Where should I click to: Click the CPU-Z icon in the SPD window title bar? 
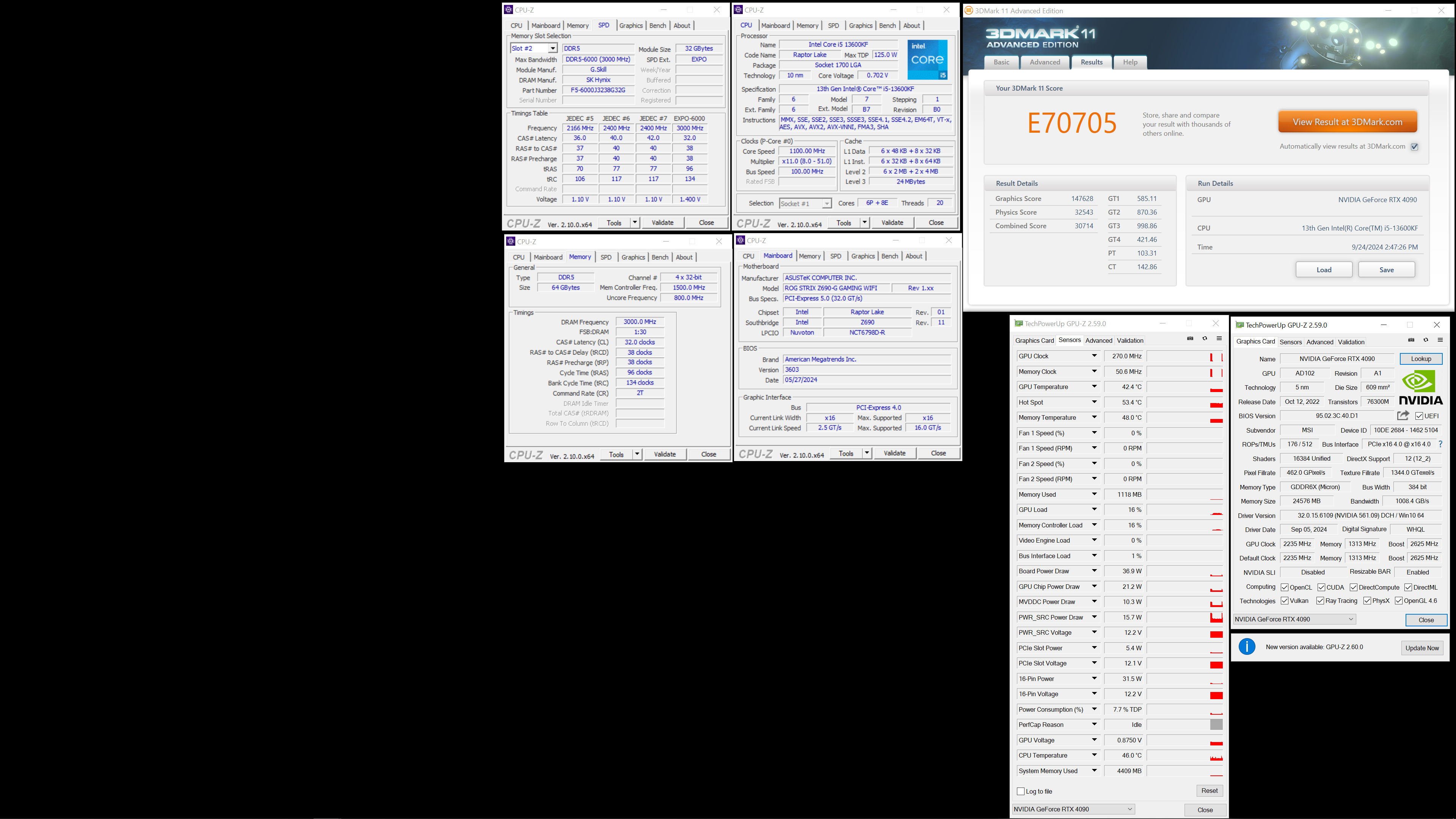tap(508, 9)
